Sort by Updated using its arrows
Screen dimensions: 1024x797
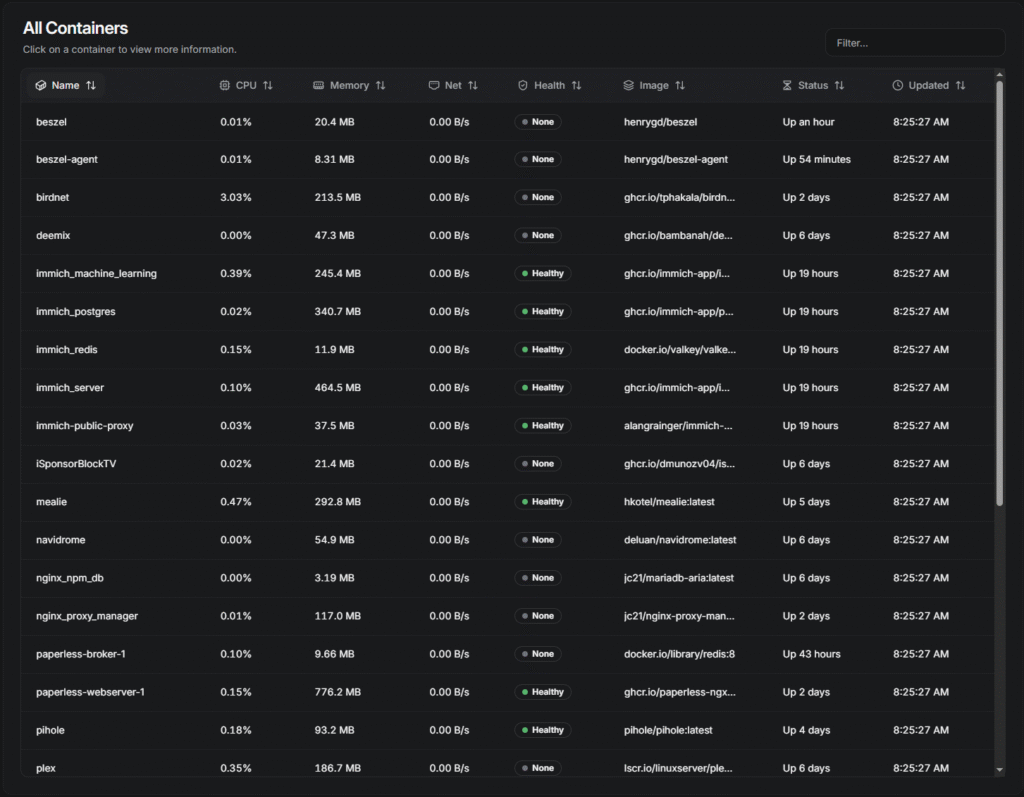pos(961,86)
